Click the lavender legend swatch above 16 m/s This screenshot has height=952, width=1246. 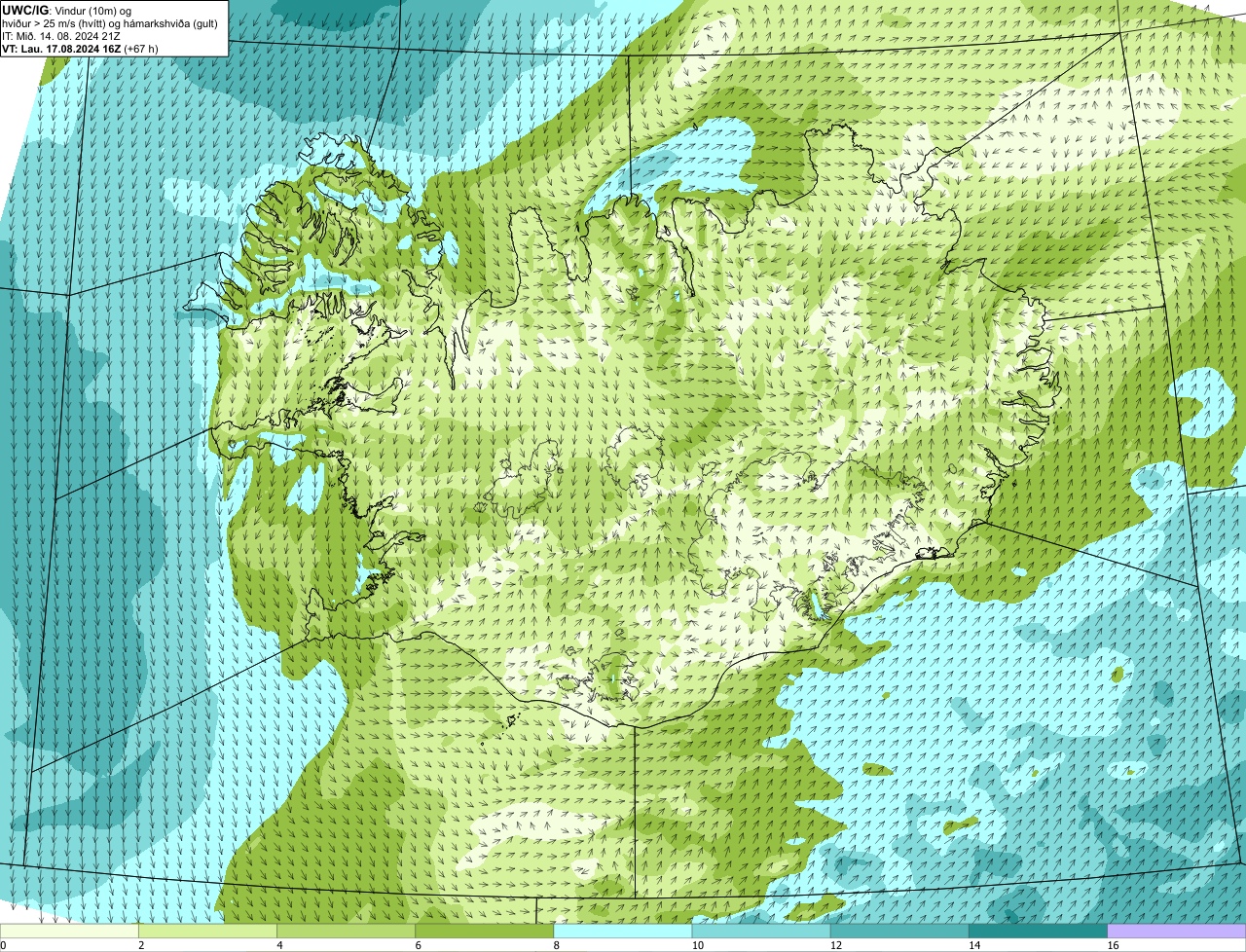(1177, 931)
